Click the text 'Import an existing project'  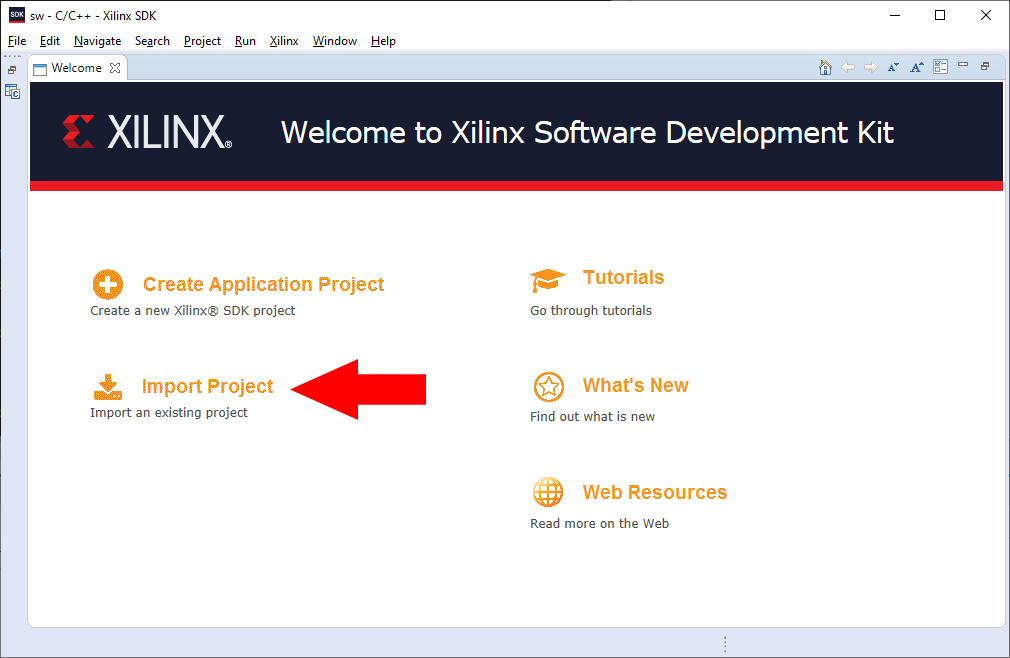click(x=169, y=412)
